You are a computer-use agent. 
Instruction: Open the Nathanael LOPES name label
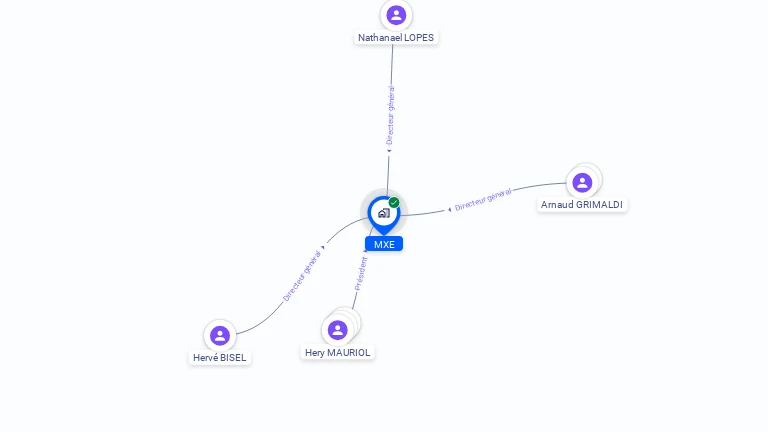(396, 38)
